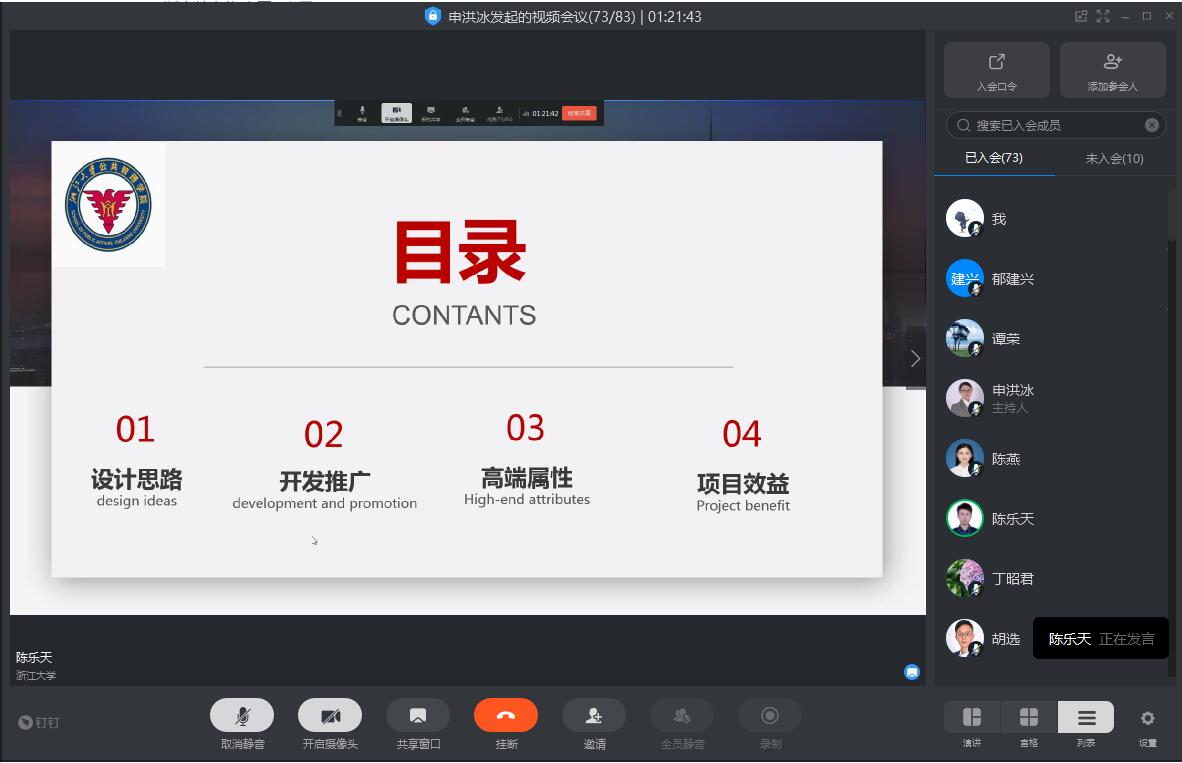1182x763 pixels.
Task: Click the red 结束共享 button
Action: click(581, 113)
